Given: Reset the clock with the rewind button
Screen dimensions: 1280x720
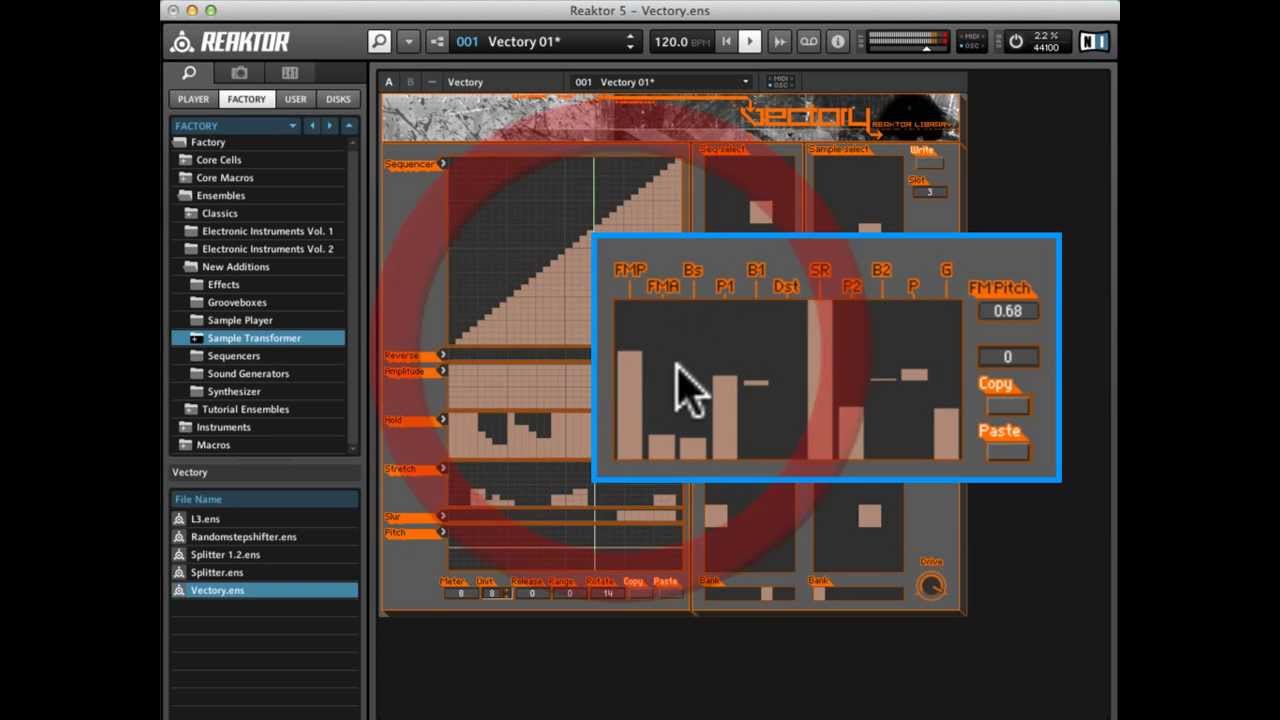Looking at the screenshot, I should click(726, 42).
